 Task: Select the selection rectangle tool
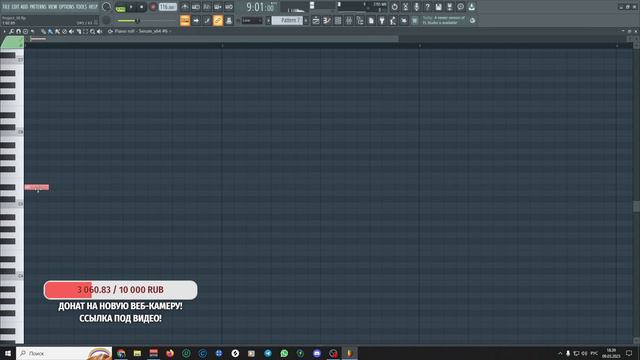85,31
